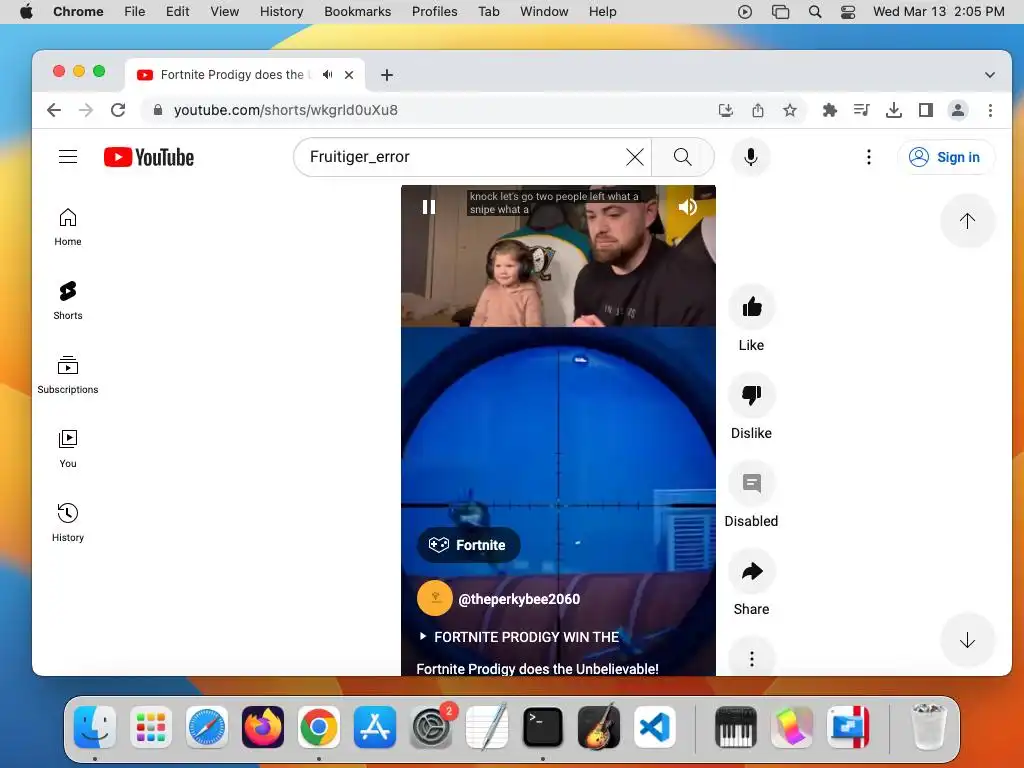The image size is (1024, 768).
Task: Launch Firefox from the Dock
Action: click(x=263, y=726)
